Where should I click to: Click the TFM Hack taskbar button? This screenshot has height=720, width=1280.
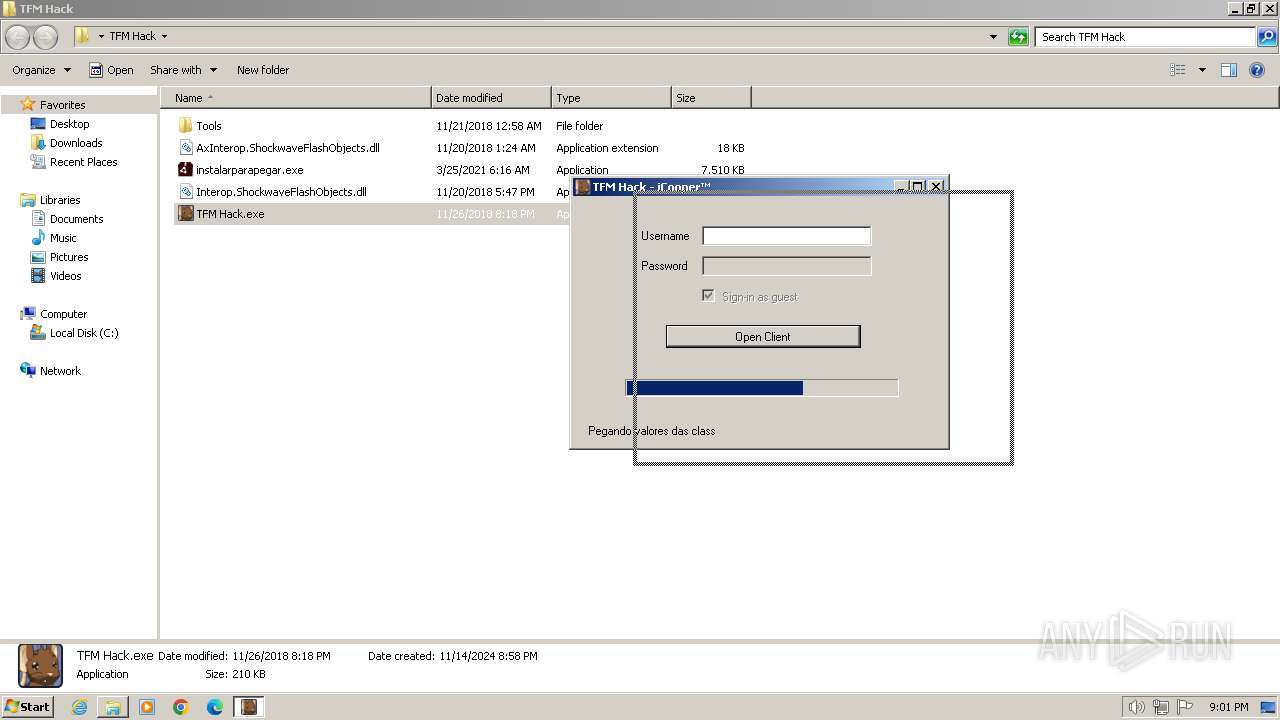pos(249,707)
